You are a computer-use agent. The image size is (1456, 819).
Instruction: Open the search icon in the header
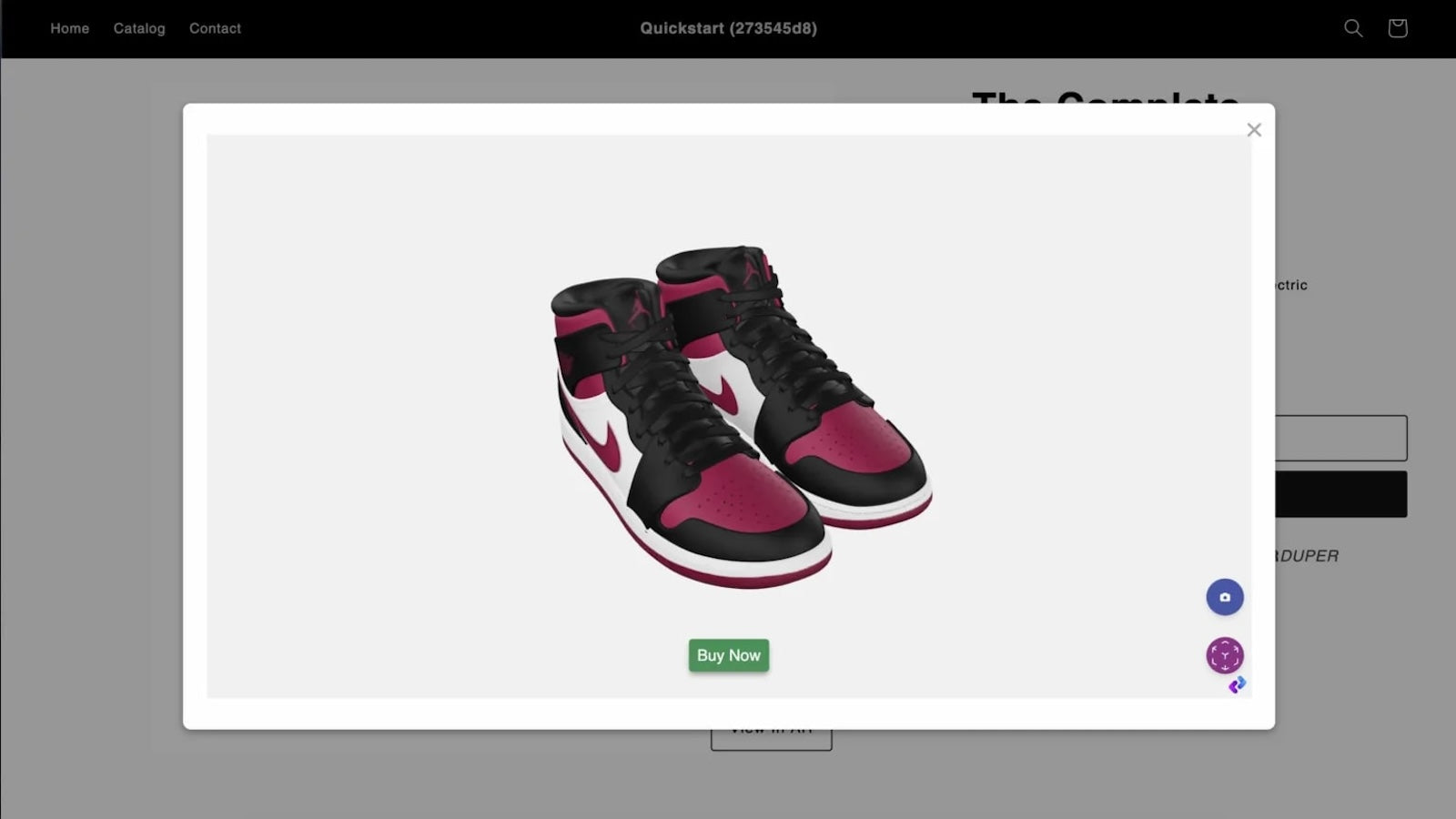tap(1353, 28)
